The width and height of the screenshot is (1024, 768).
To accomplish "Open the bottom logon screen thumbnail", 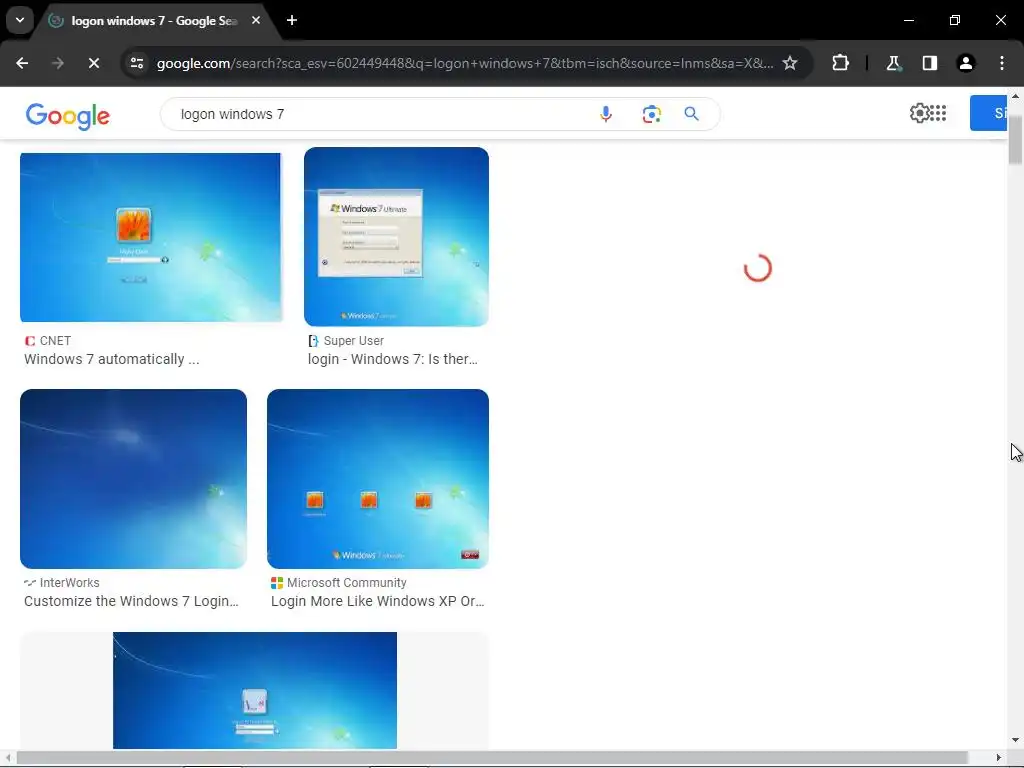I will tap(255, 690).
